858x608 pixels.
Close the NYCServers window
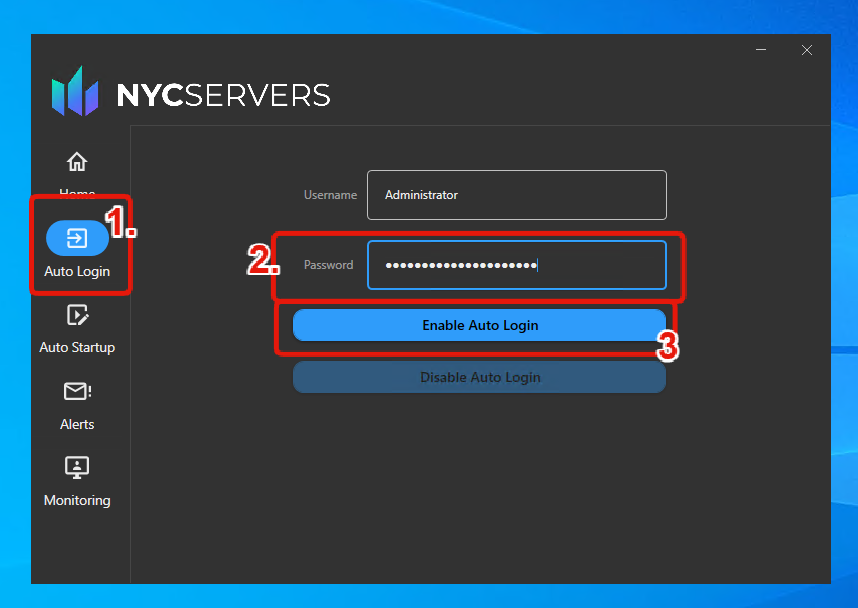[807, 50]
